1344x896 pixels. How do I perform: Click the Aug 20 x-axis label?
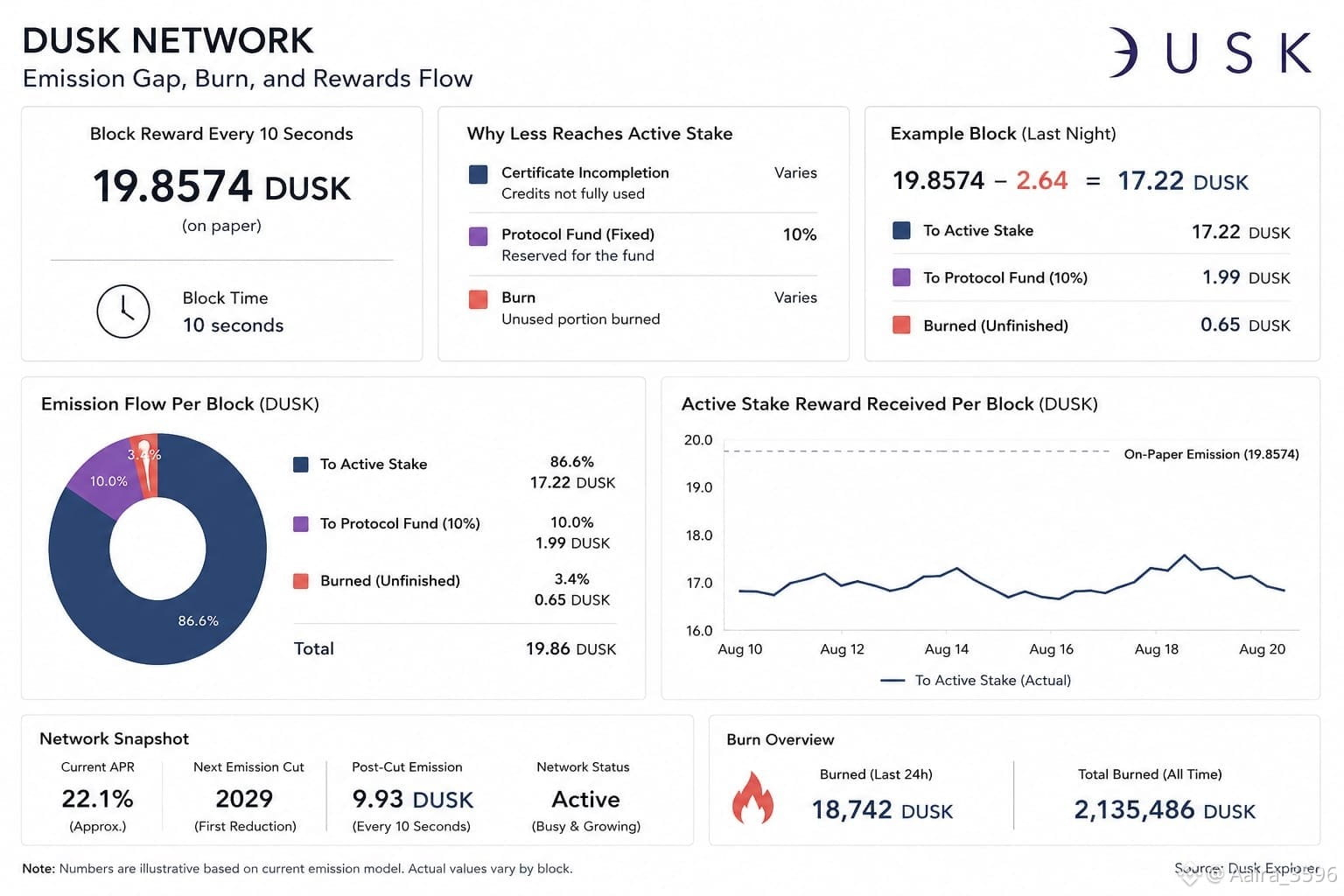pyautogui.click(x=1263, y=649)
